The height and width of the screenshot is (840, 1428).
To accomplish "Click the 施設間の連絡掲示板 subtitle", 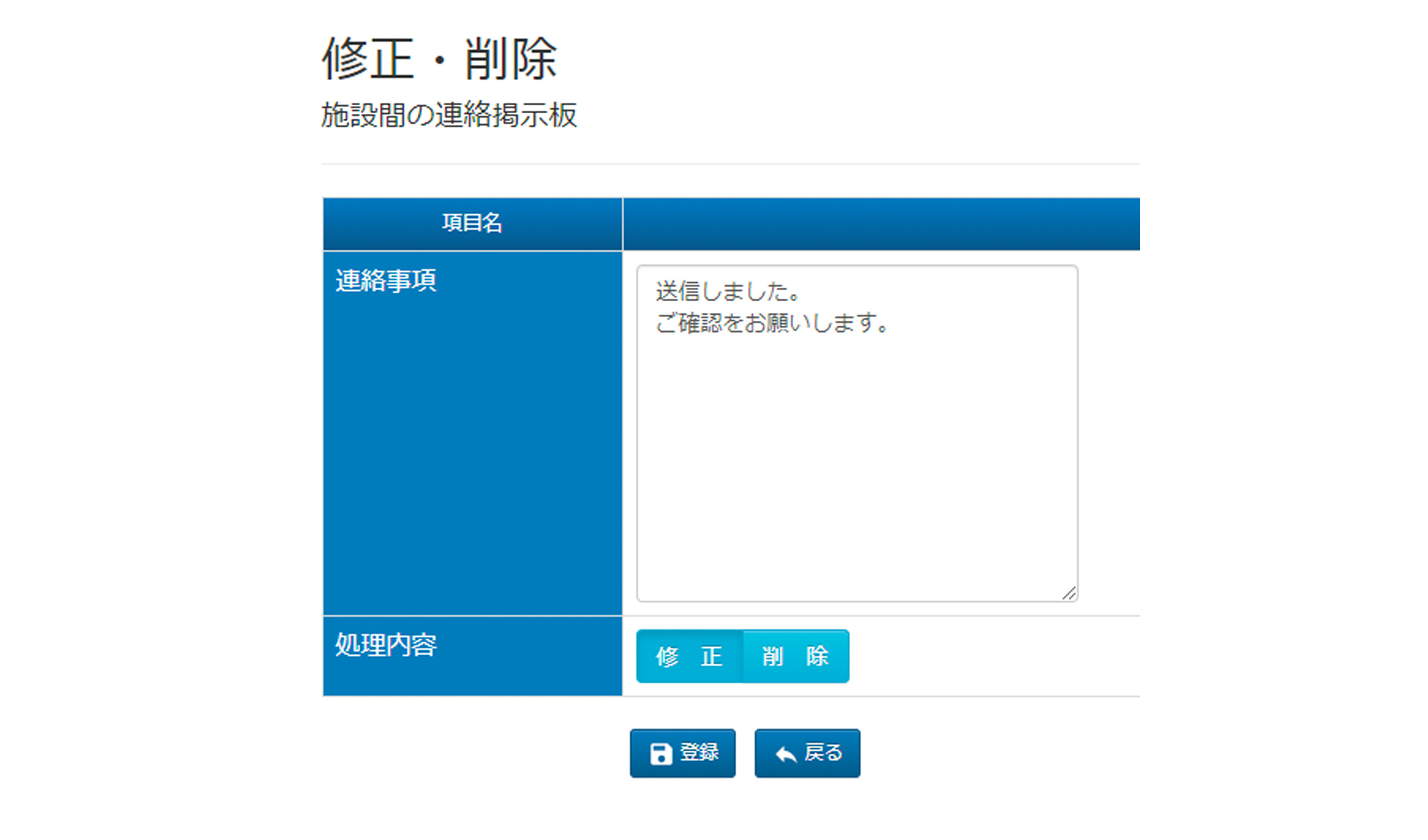I will [x=449, y=115].
